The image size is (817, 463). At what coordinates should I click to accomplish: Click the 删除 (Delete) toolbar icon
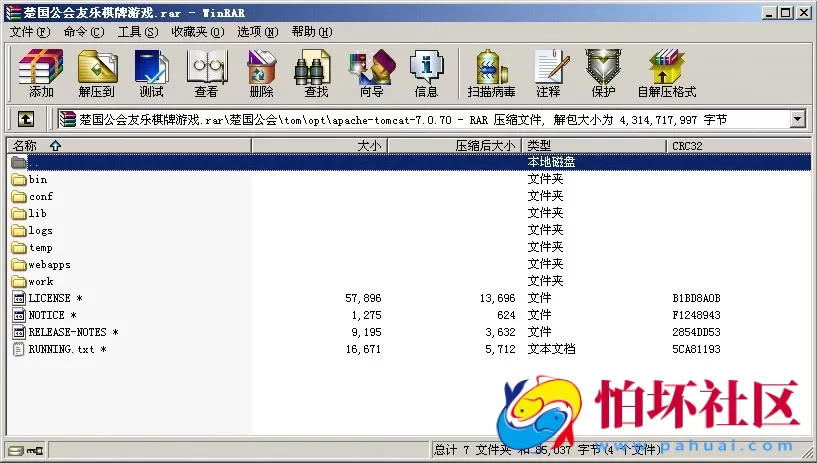(x=262, y=73)
